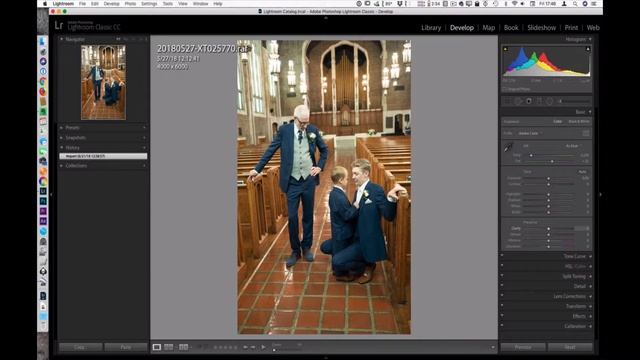Click the Temp slider handle

[x=531, y=156]
